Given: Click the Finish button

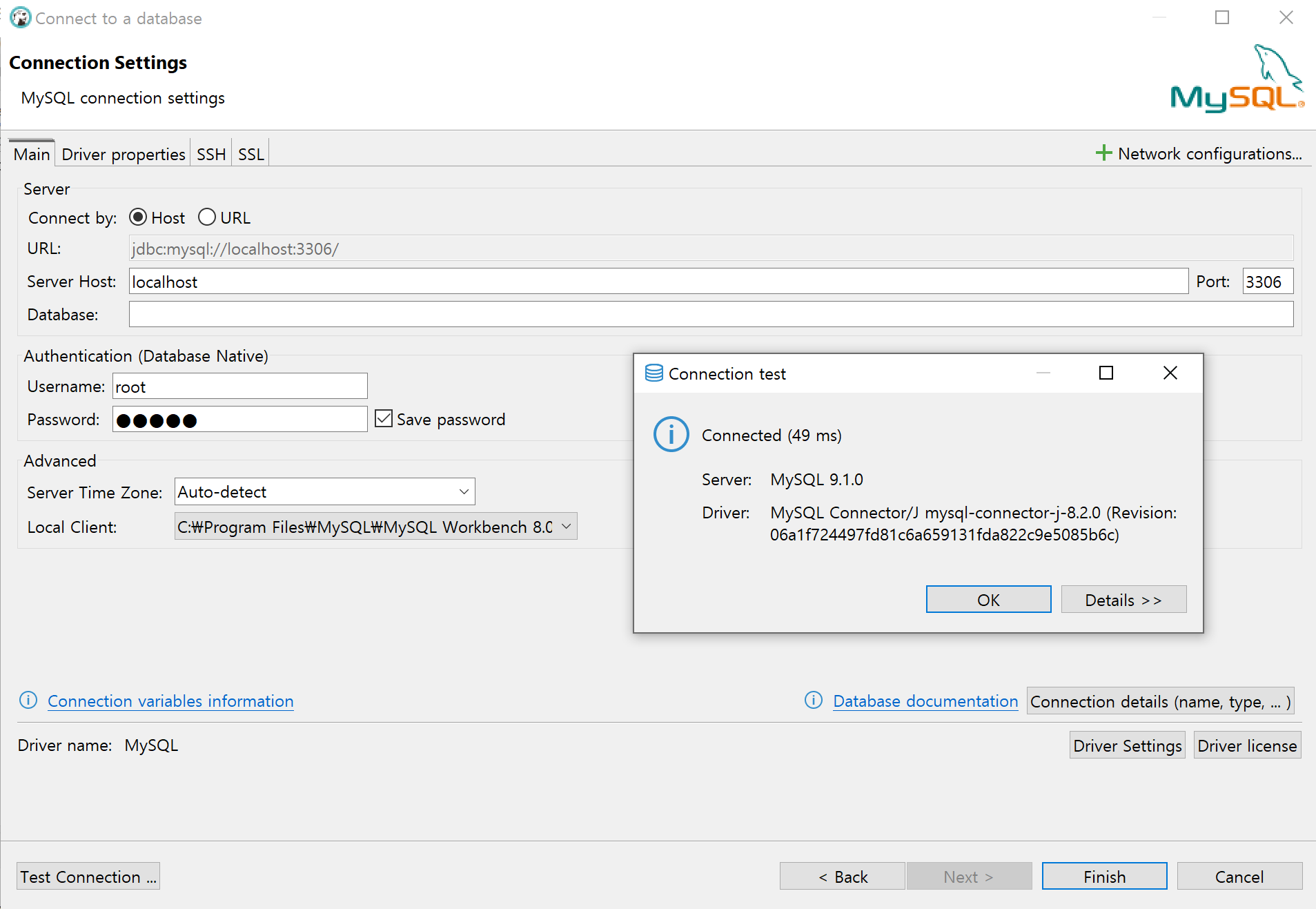Looking at the screenshot, I should 1104,877.
